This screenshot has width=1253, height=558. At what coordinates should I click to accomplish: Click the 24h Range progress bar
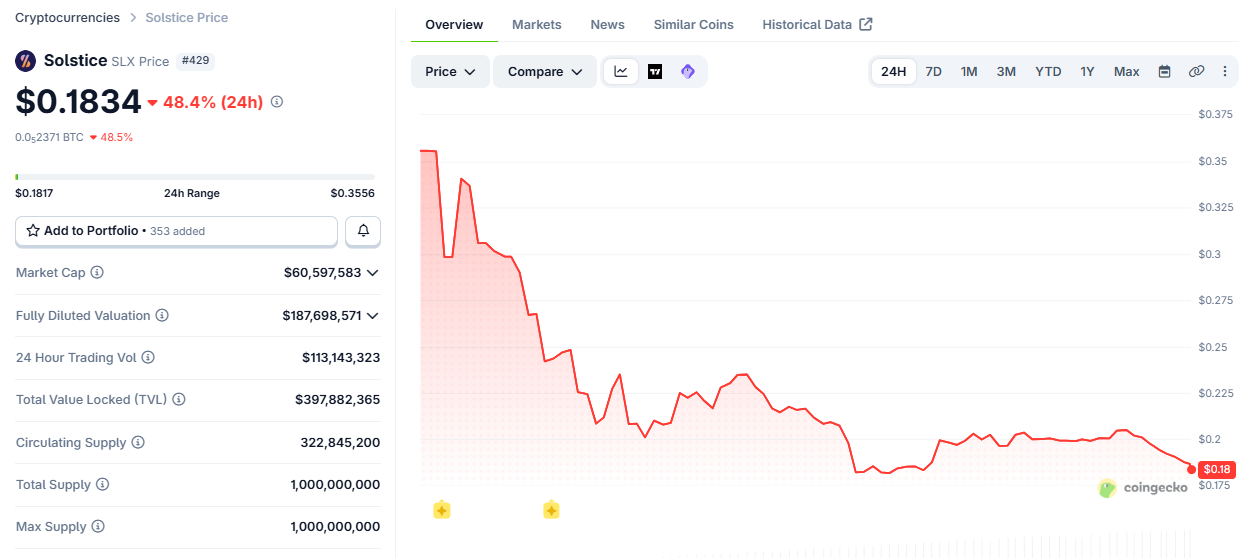click(195, 177)
